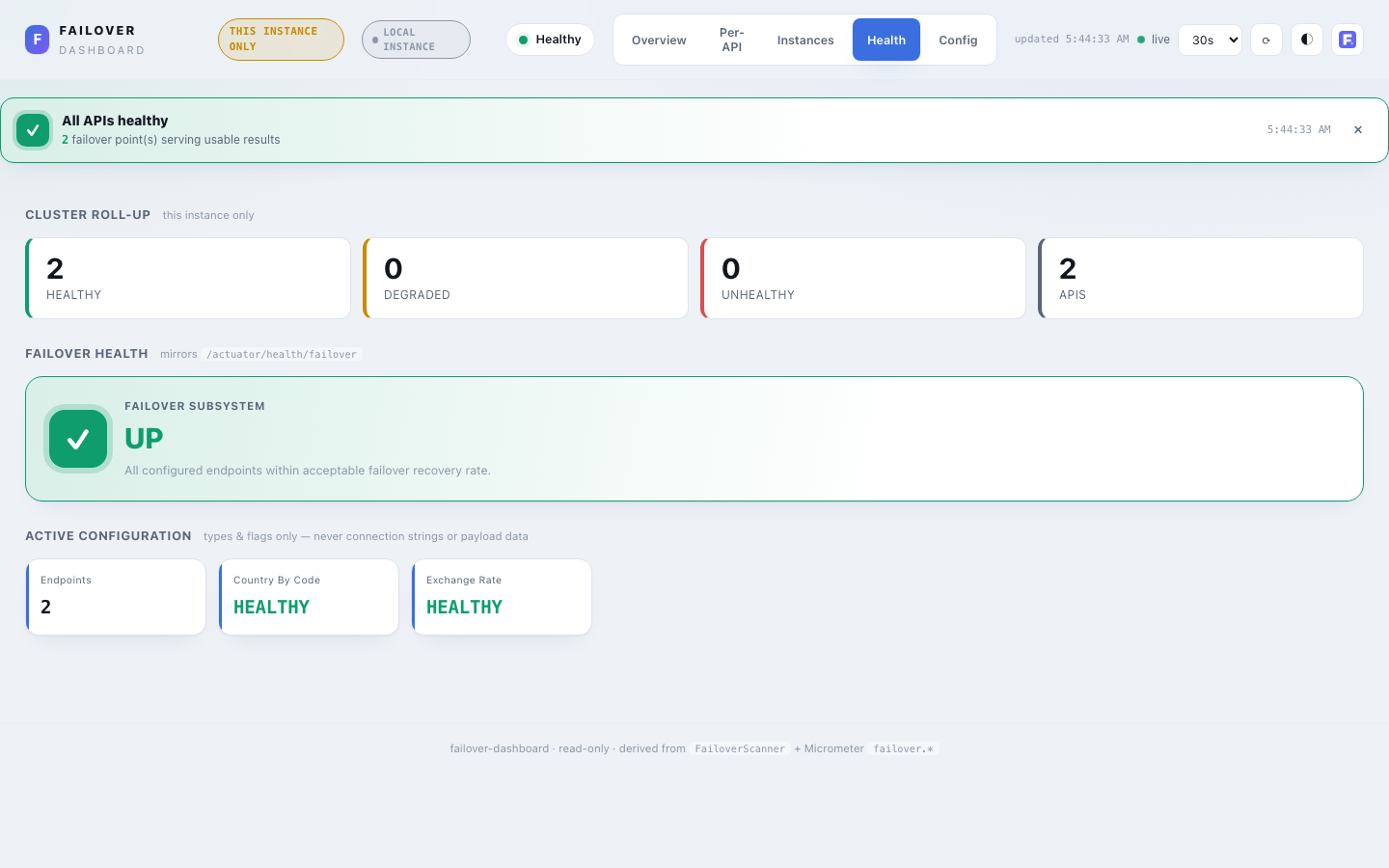Toggle the dark/light theme icon

[1307, 40]
